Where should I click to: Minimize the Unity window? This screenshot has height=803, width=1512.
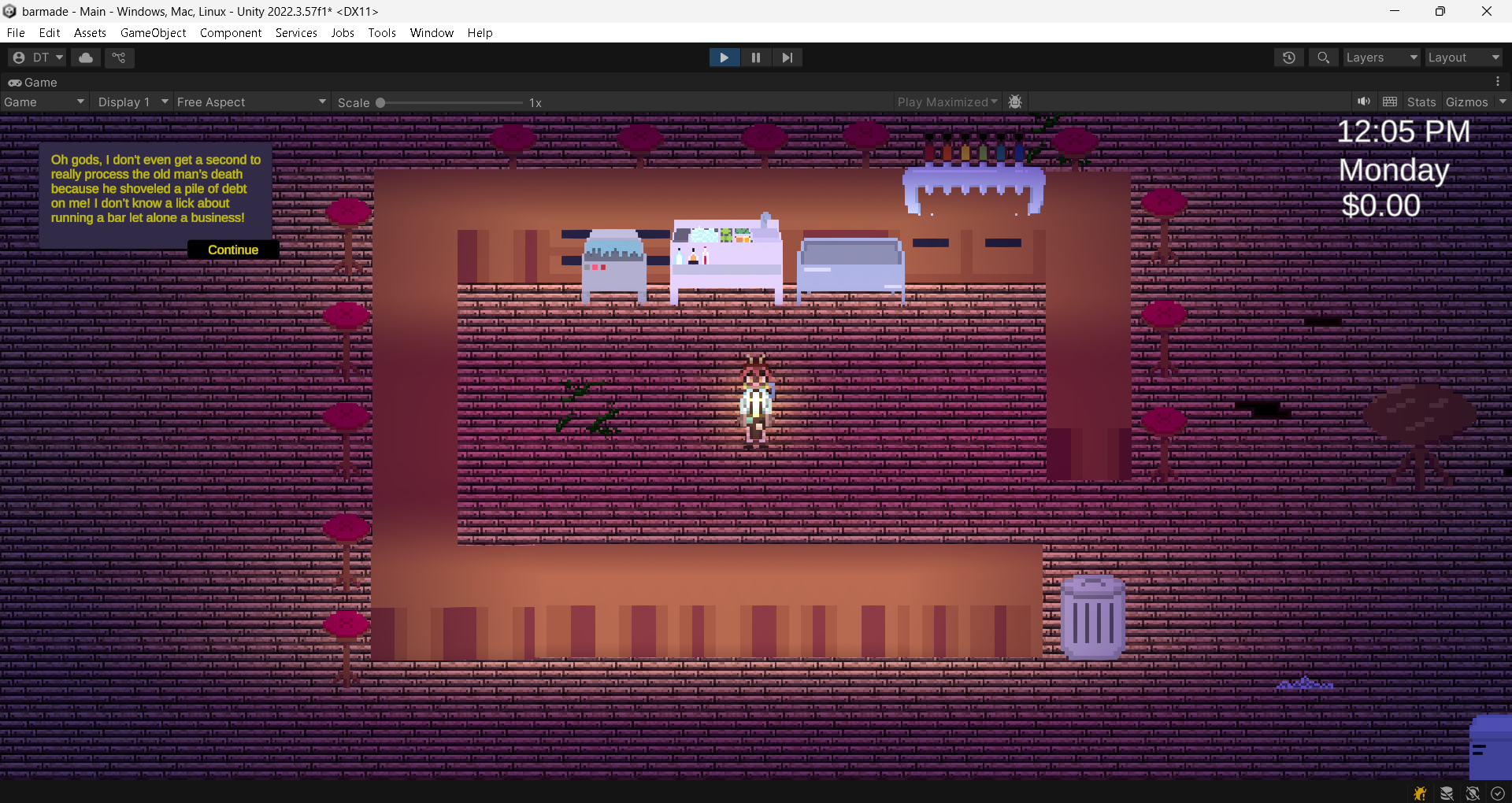(1395, 11)
